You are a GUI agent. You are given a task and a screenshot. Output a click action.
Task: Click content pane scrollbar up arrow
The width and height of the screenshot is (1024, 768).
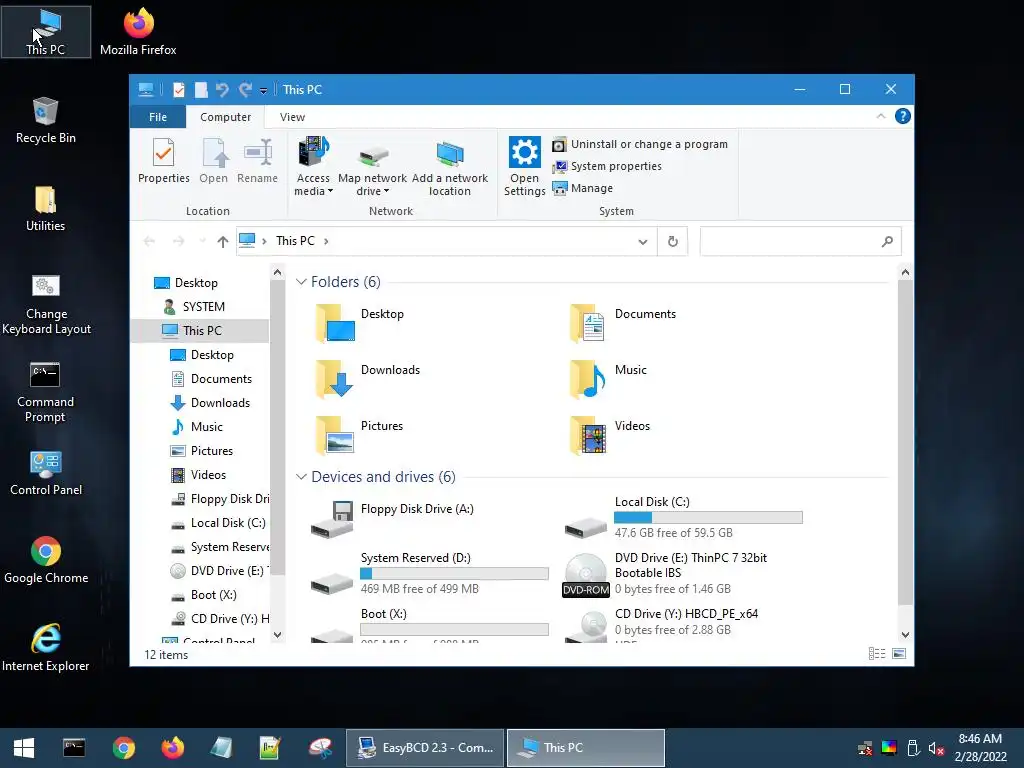(x=905, y=272)
